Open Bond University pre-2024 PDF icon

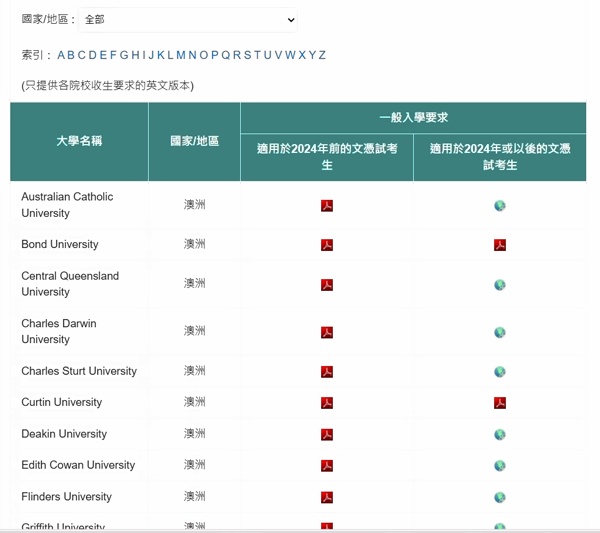pyautogui.click(x=327, y=244)
